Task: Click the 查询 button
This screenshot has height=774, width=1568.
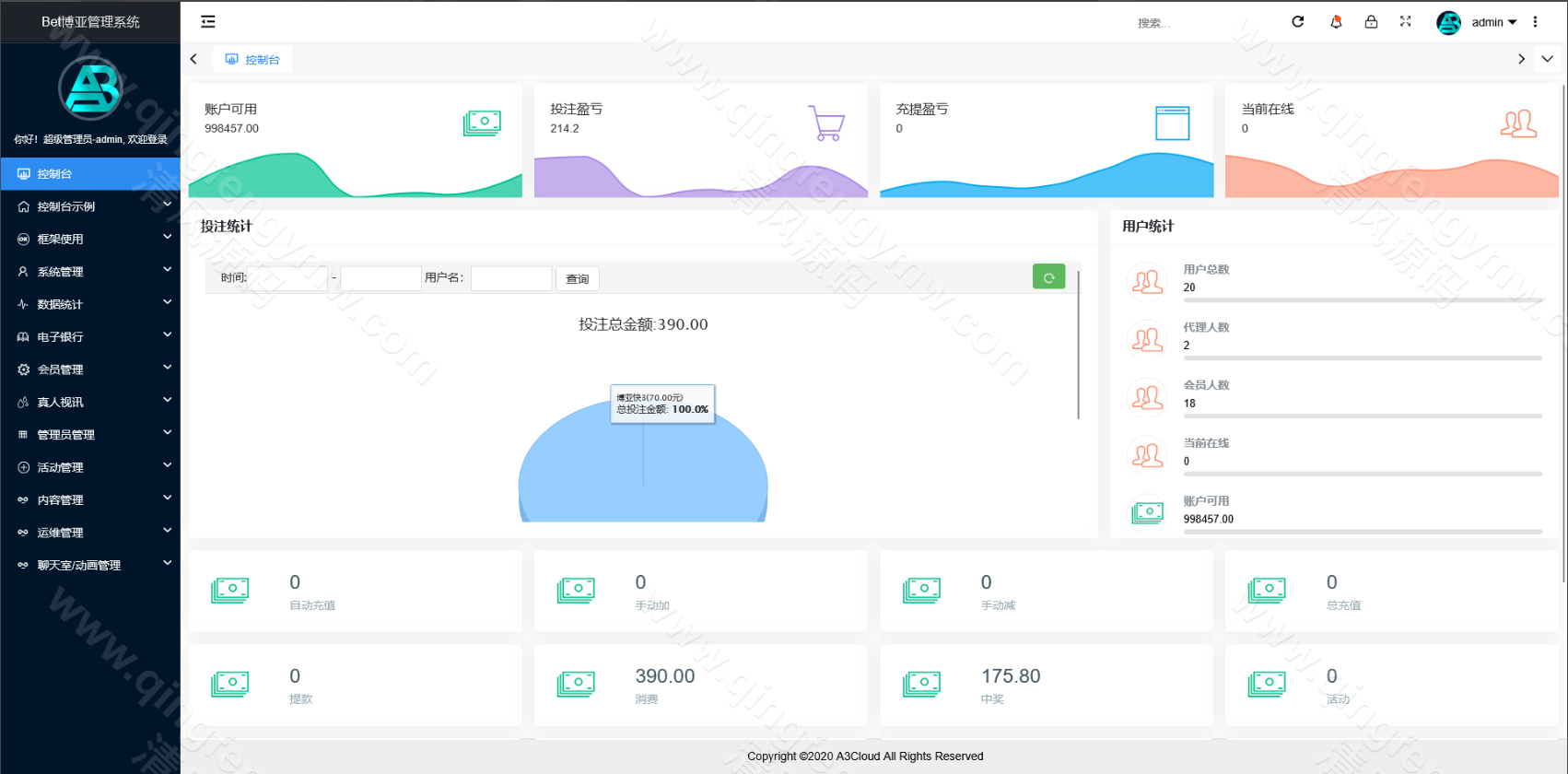Action: pos(578,279)
